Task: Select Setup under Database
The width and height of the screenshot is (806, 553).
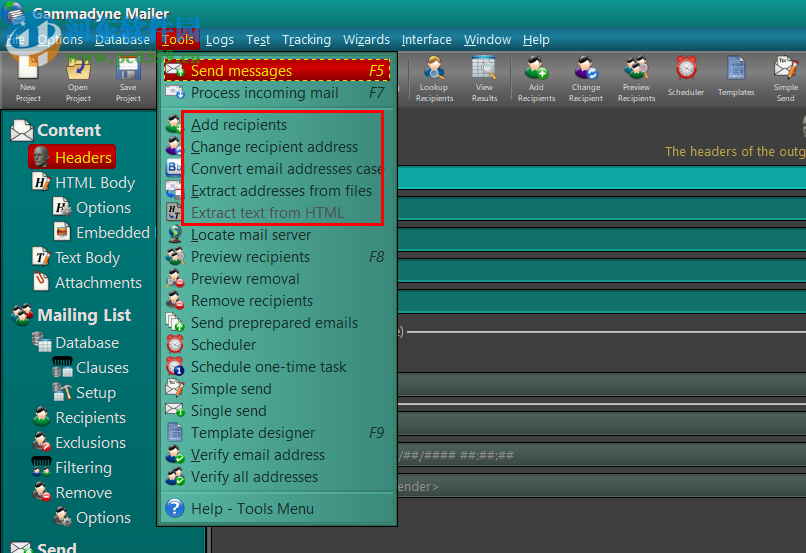Action: (x=85, y=393)
